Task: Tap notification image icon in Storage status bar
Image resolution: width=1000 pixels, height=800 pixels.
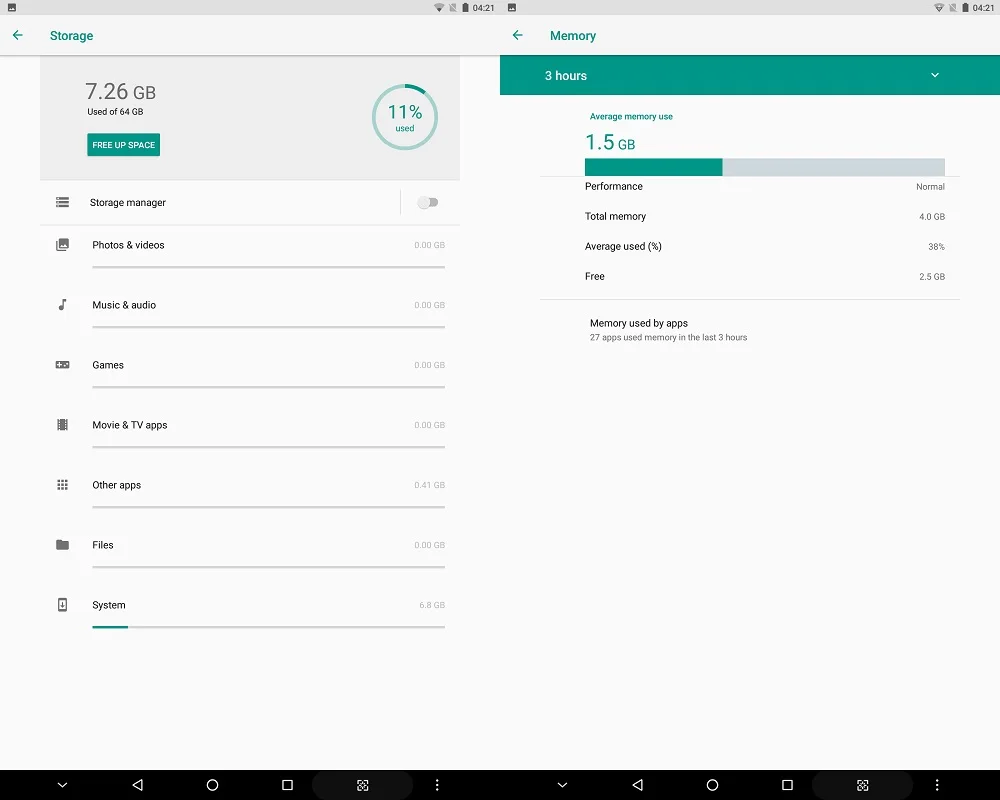Action: [11, 8]
